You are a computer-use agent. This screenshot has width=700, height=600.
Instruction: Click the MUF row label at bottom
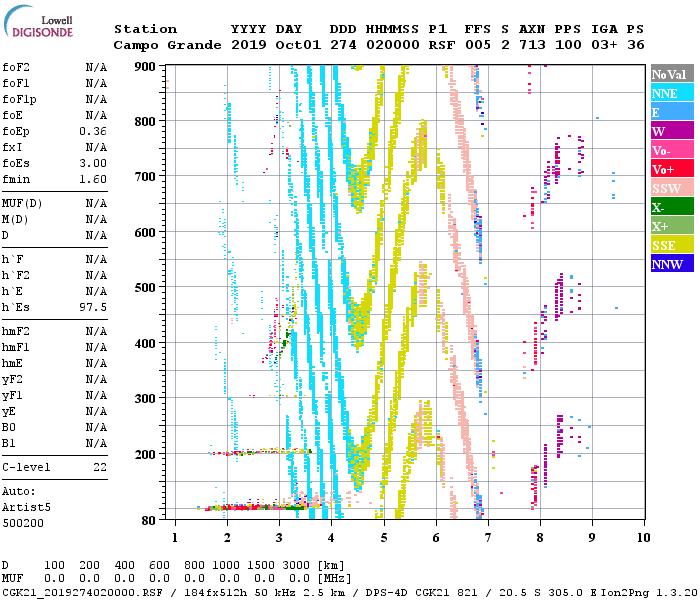point(12,579)
